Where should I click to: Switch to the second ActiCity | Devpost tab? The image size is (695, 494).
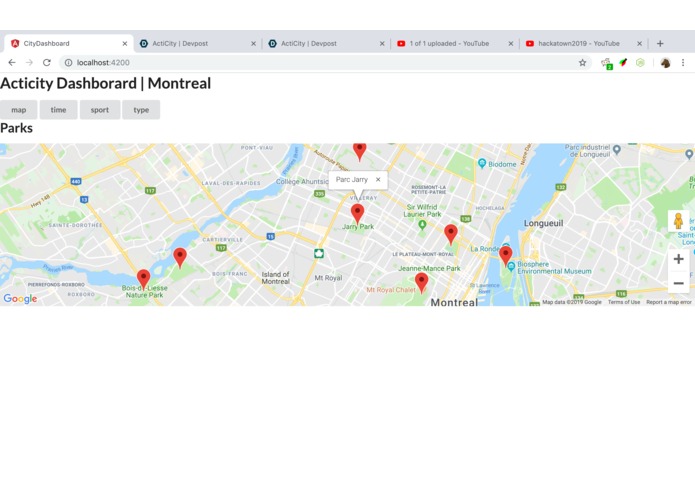(x=324, y=43)
